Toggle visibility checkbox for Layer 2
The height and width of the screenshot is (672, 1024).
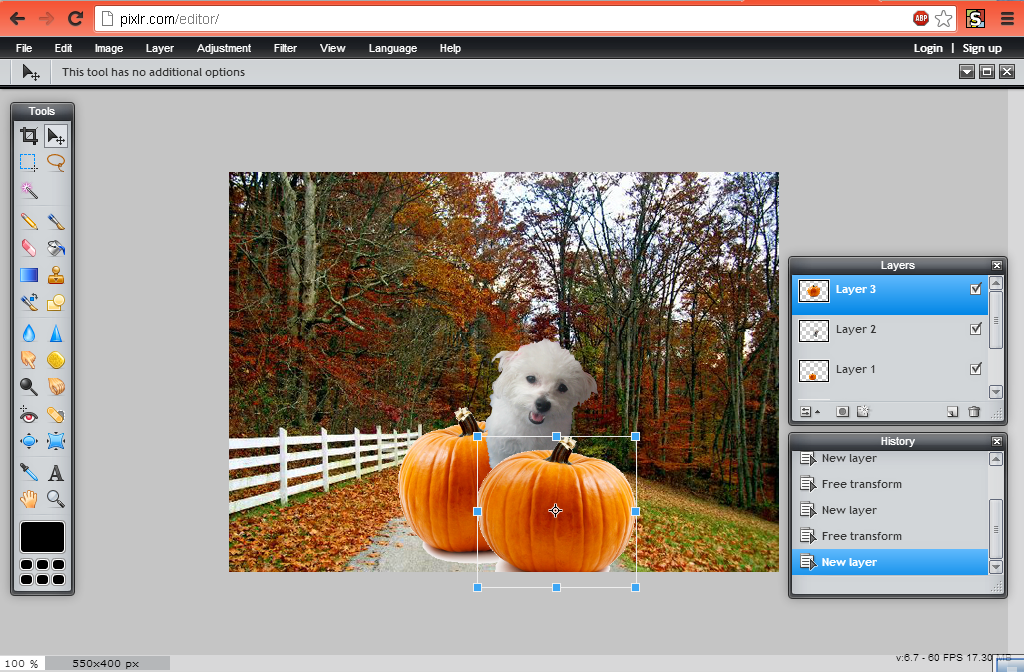976,328
